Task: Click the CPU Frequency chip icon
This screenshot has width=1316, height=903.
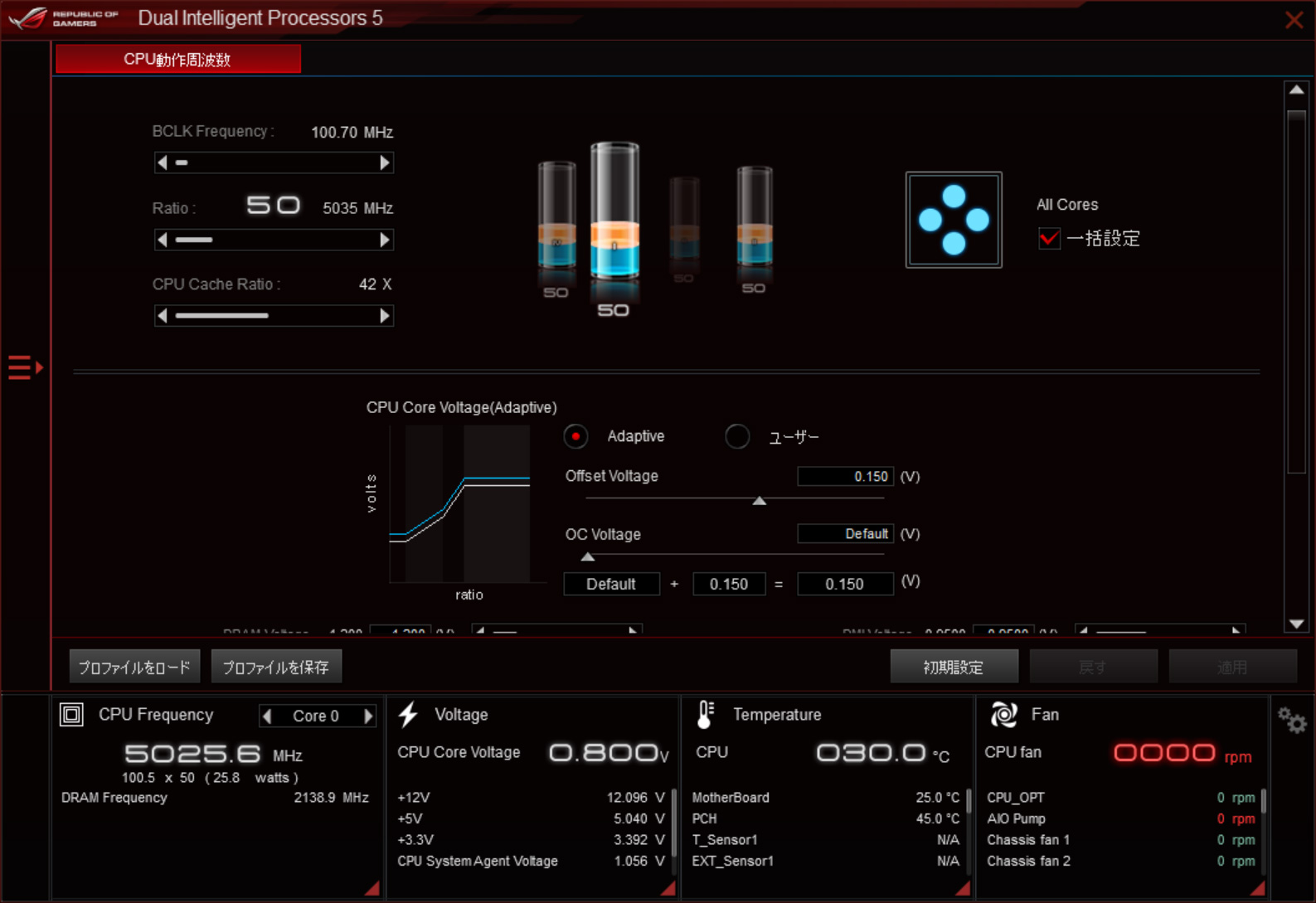Action: [x=72, y=714]
